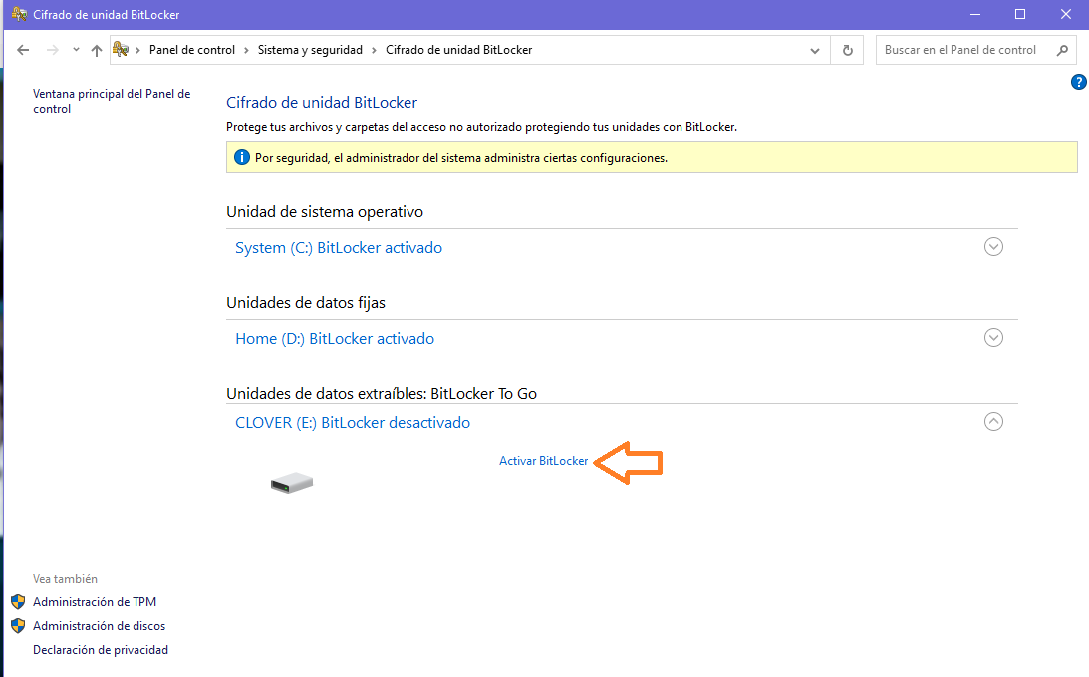Screen dimensions: 1089x677
Task: Click the breadcrumb chevron after 'Panel de control'
Action: pos(246,50)
